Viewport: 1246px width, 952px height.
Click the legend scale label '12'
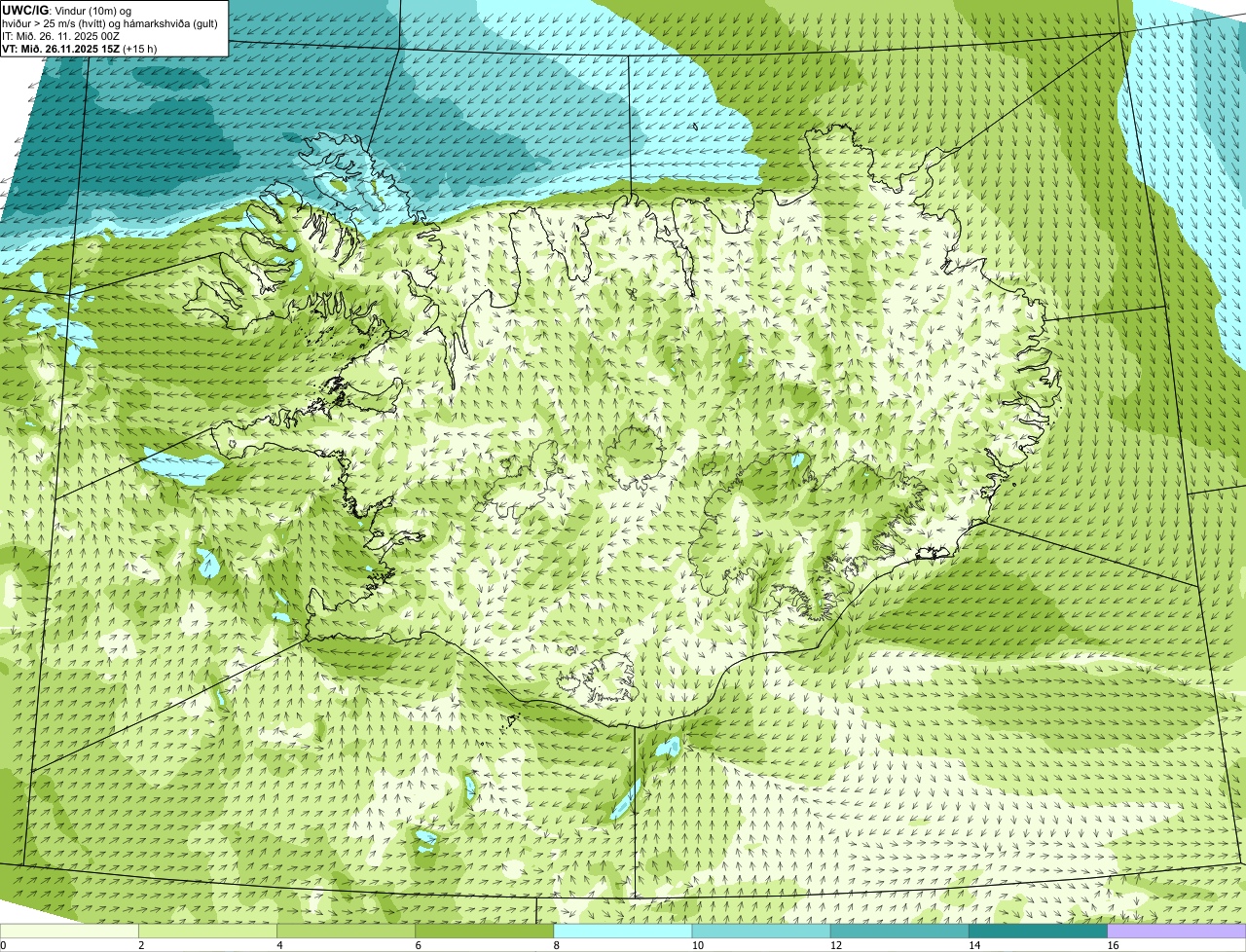tap(836, 945)
